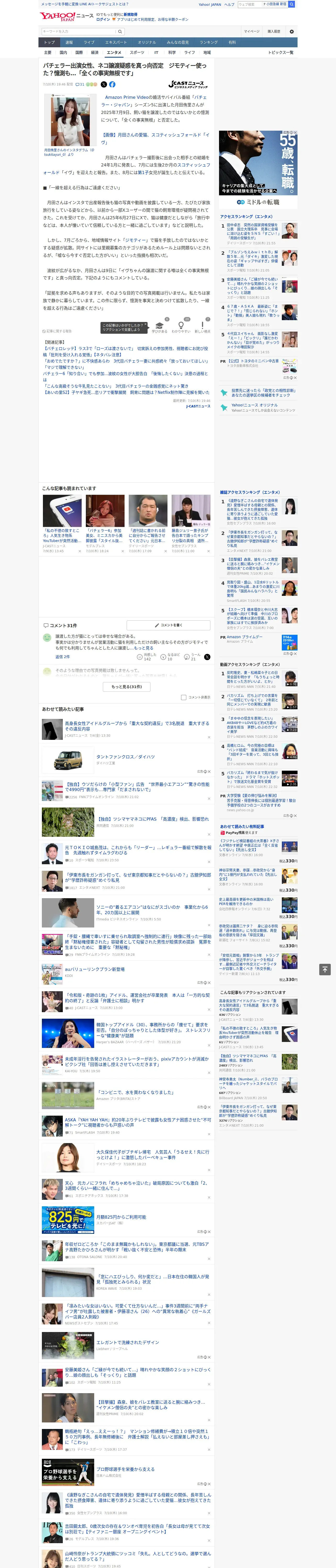The height and width of the screenshot is (1568, 336).
Task: Open article comment count bubble 31
Action: coord(80,85)
